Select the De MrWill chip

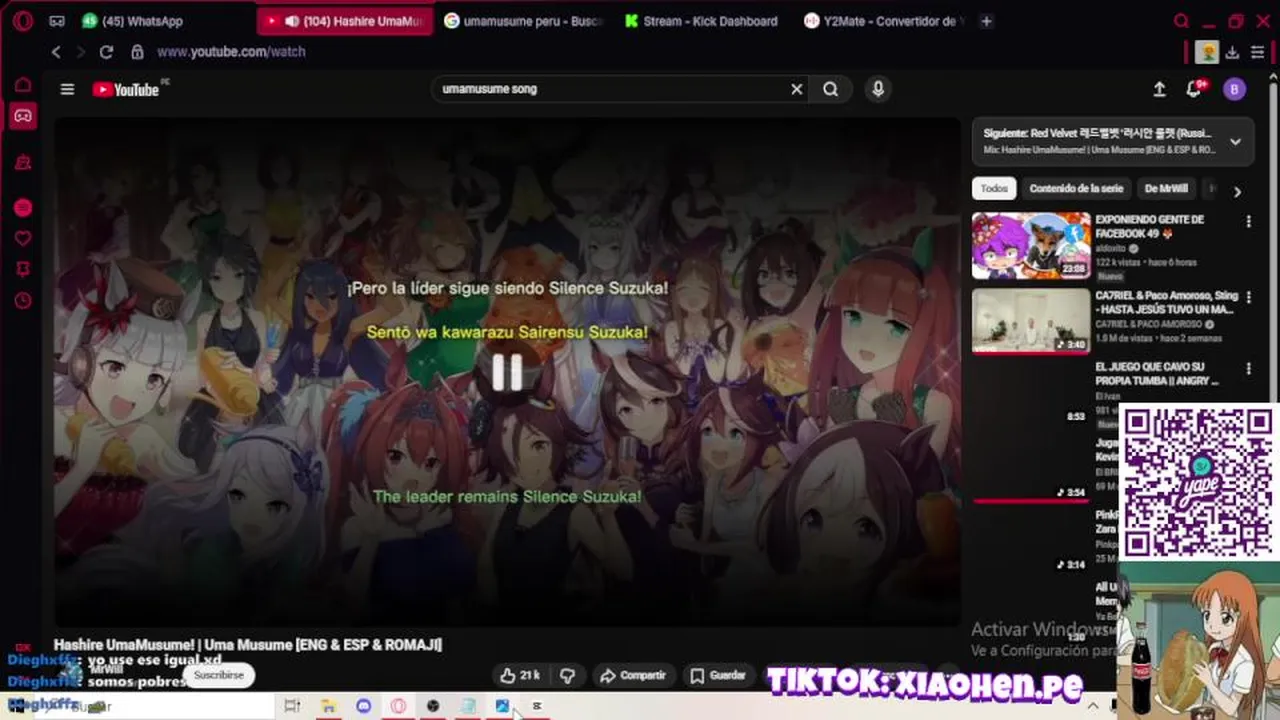click(1166, 188)
